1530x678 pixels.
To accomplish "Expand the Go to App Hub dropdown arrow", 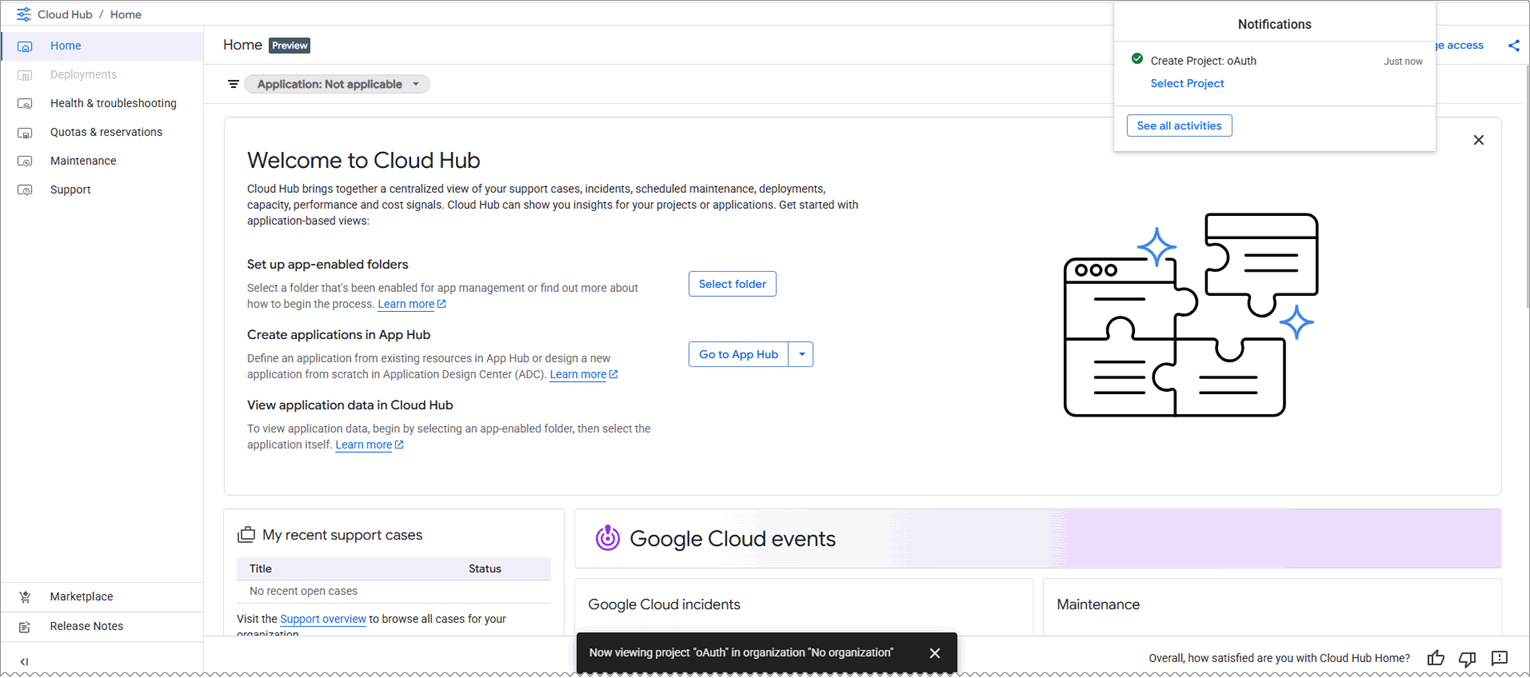I will click(x=801, y=354).
